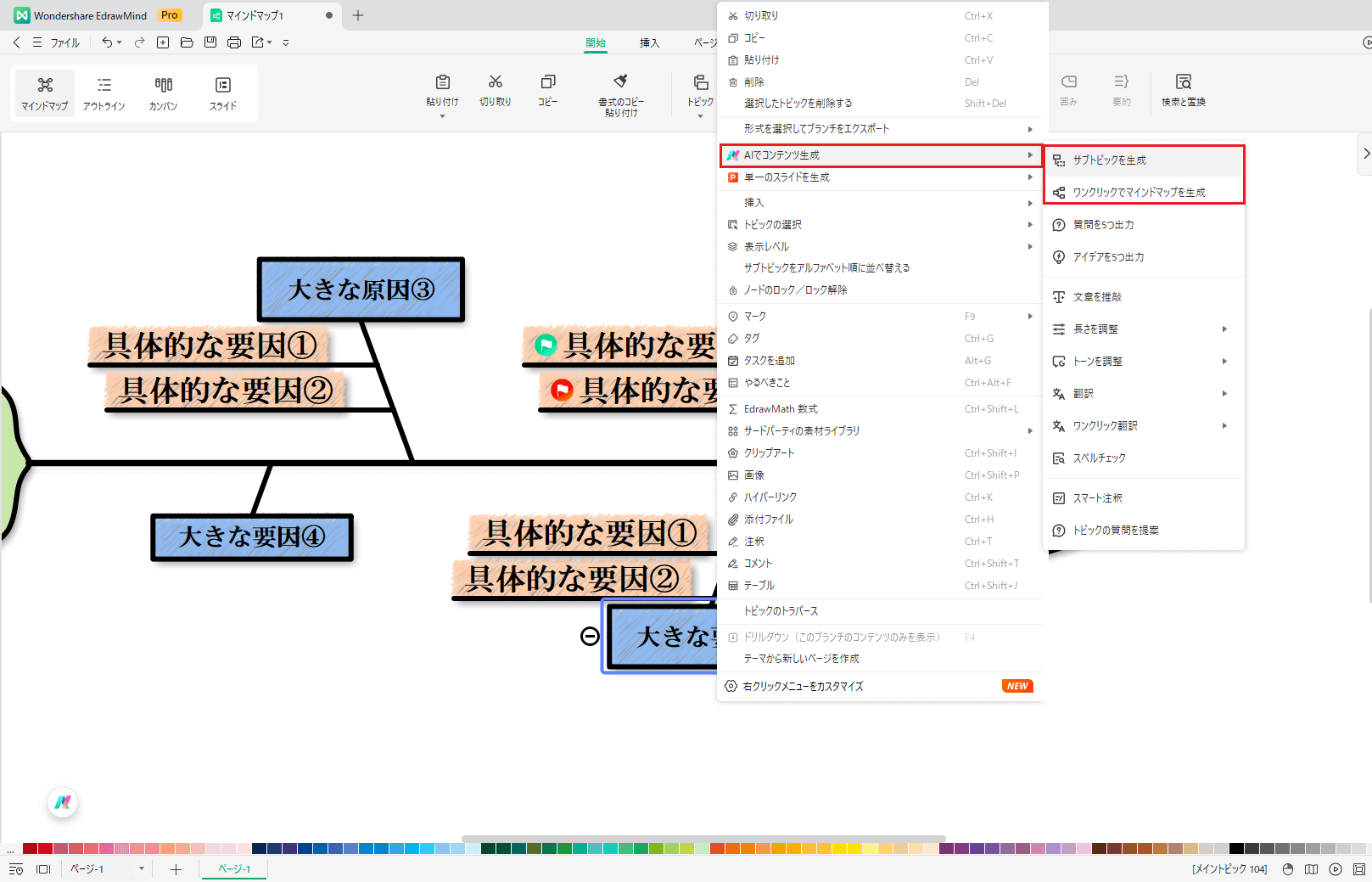Select one-click mind map generation
This screenshot has height=882, width=1372.
coord(1144,192)
